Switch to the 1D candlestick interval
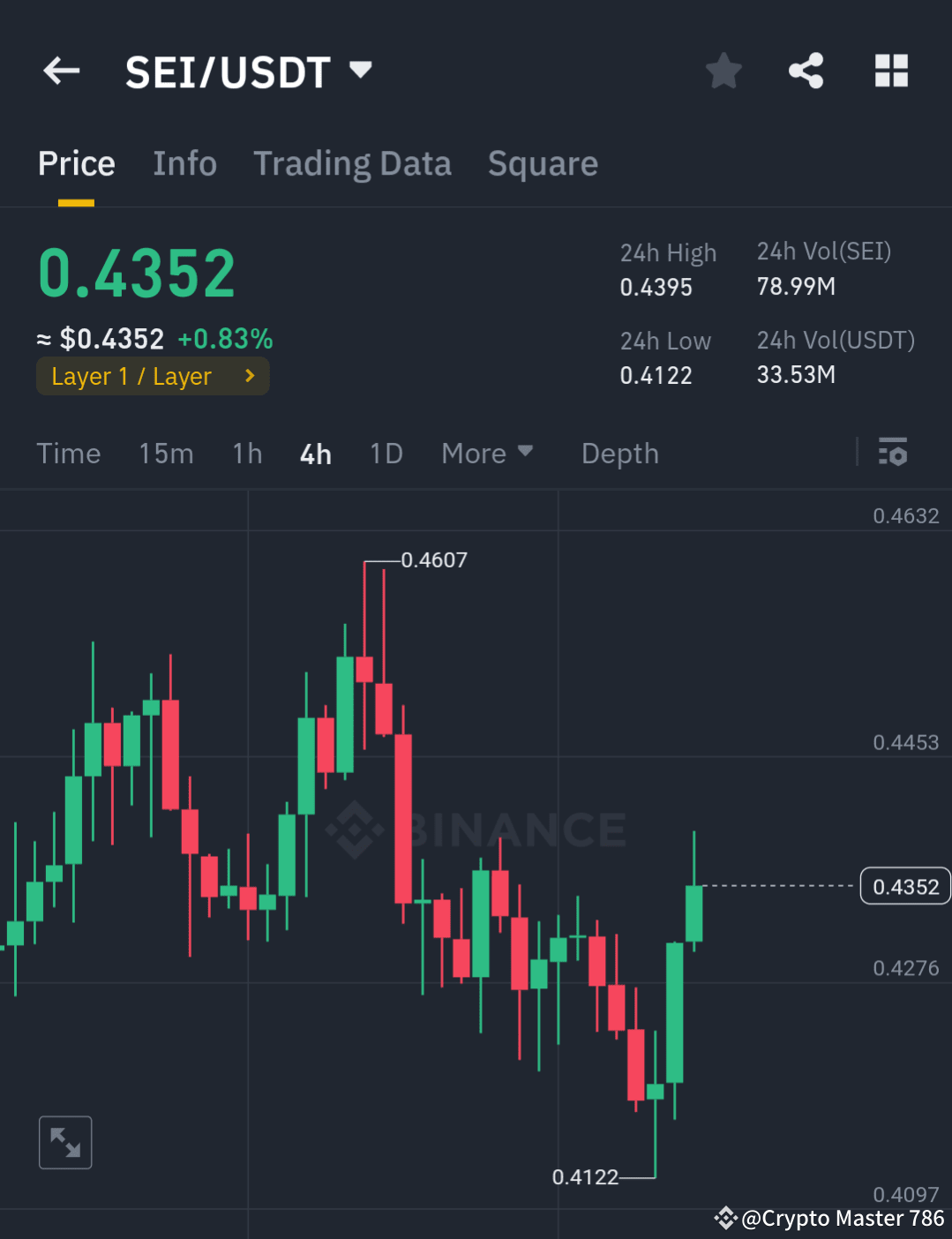This screenshot has width=952, height=1239. click(386, 453)
